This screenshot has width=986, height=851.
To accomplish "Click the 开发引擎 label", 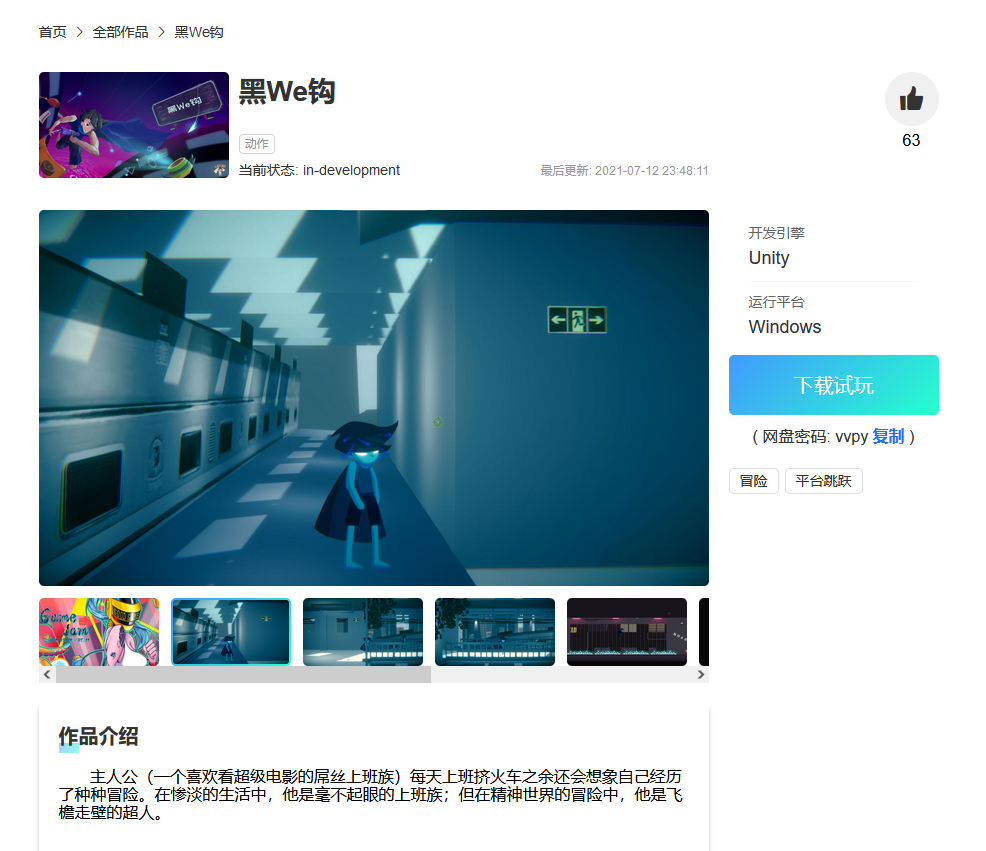I will click(777, 233).
